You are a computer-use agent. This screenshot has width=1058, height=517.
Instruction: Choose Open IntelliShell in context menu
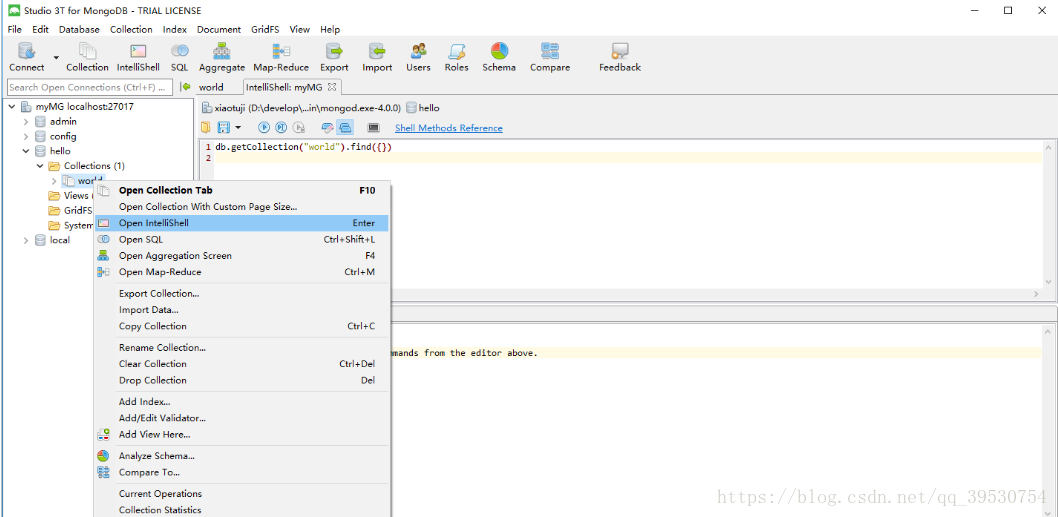[x=242, y=223]
